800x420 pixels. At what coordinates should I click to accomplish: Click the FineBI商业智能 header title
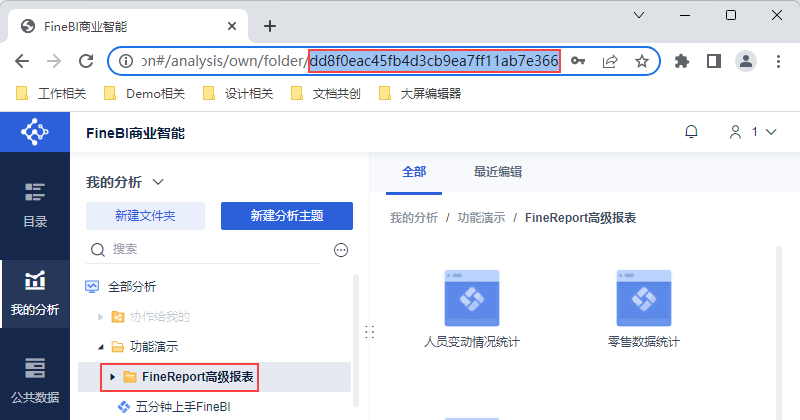pyautogui.click(x=135, y=133)
